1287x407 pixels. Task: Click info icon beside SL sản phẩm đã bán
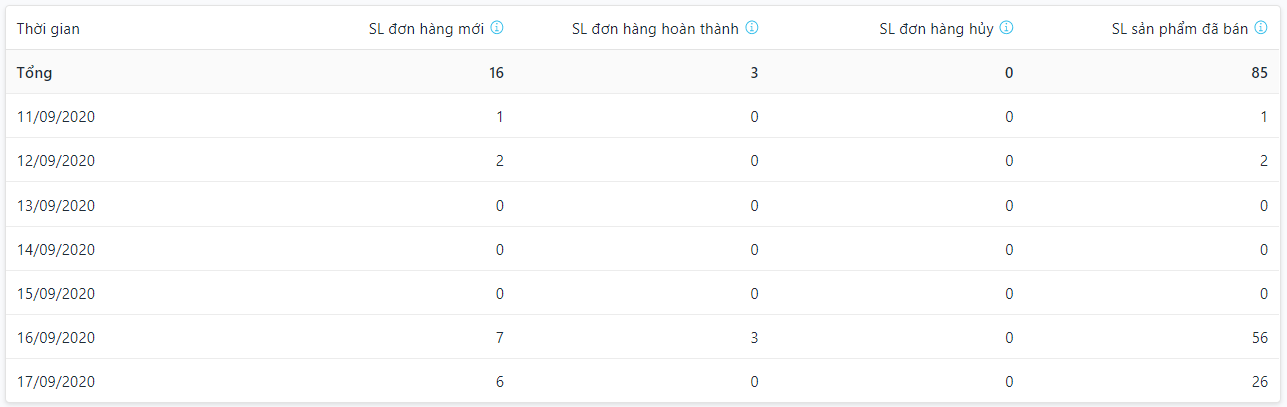(x=1261, y=28)
